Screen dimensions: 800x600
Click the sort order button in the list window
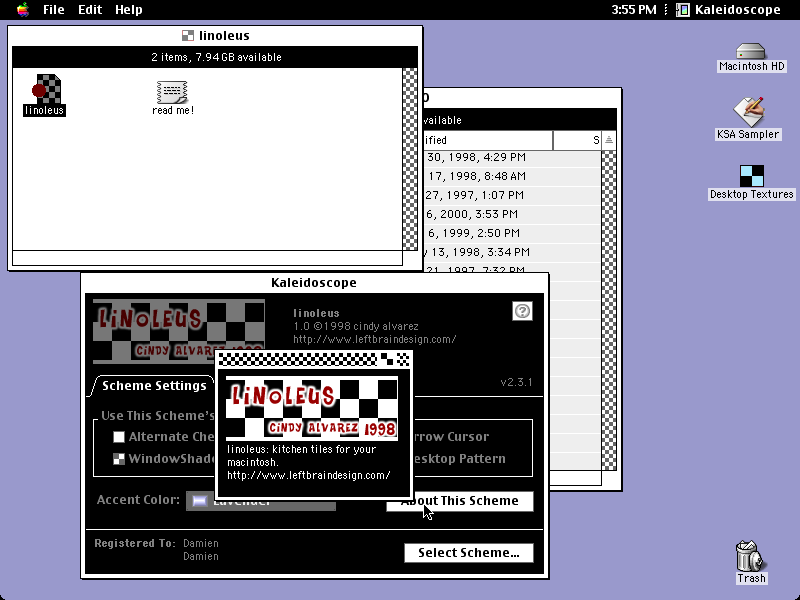point(609,140)
